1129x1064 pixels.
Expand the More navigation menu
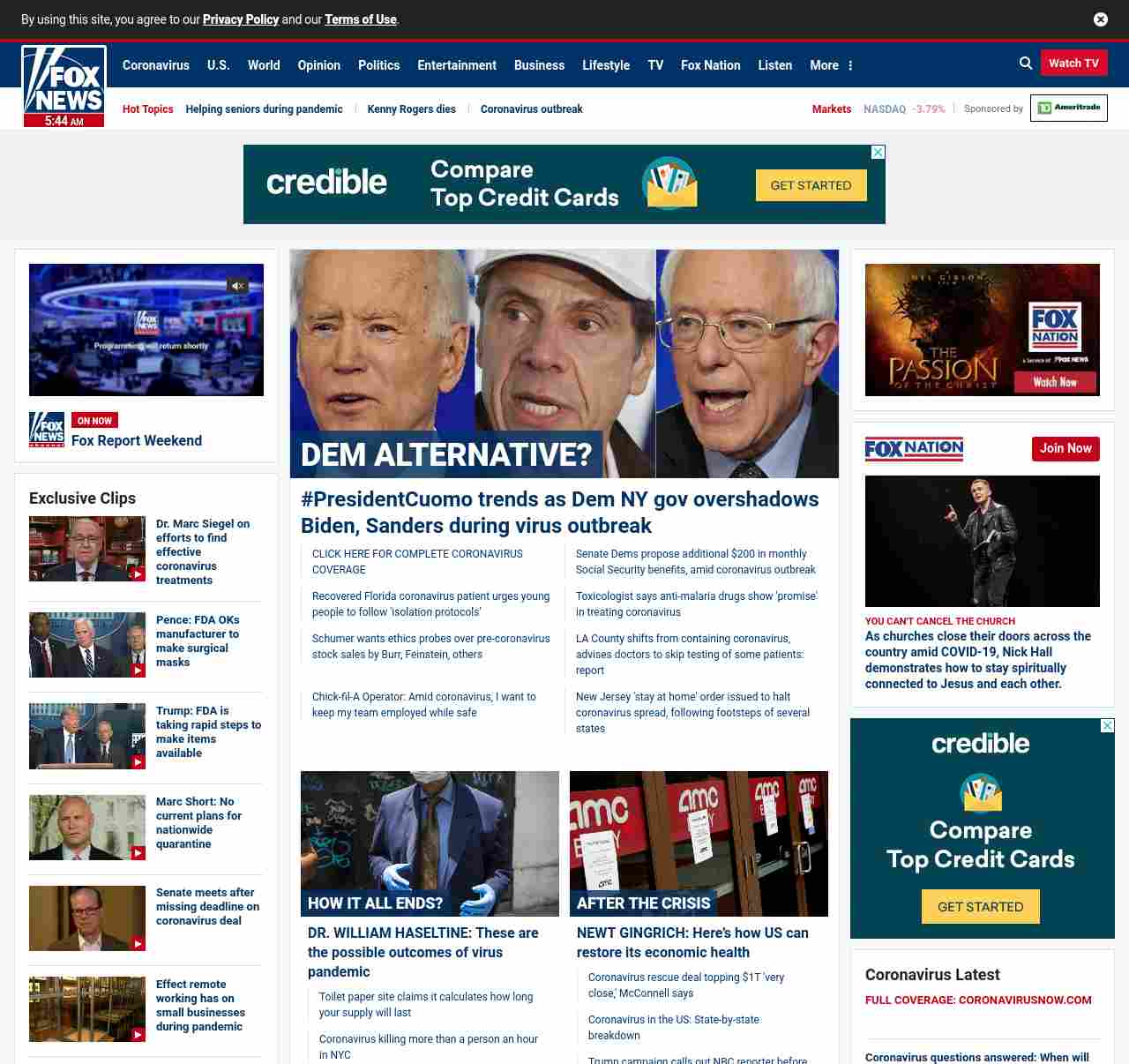pos(831,65)
